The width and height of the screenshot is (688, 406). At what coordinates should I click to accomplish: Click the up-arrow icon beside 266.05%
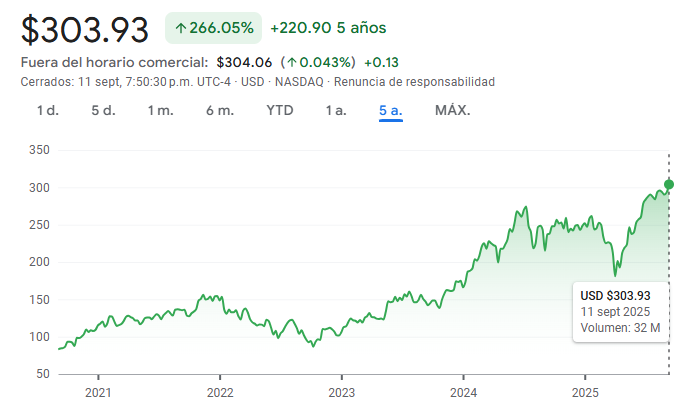tap(180, 29)
